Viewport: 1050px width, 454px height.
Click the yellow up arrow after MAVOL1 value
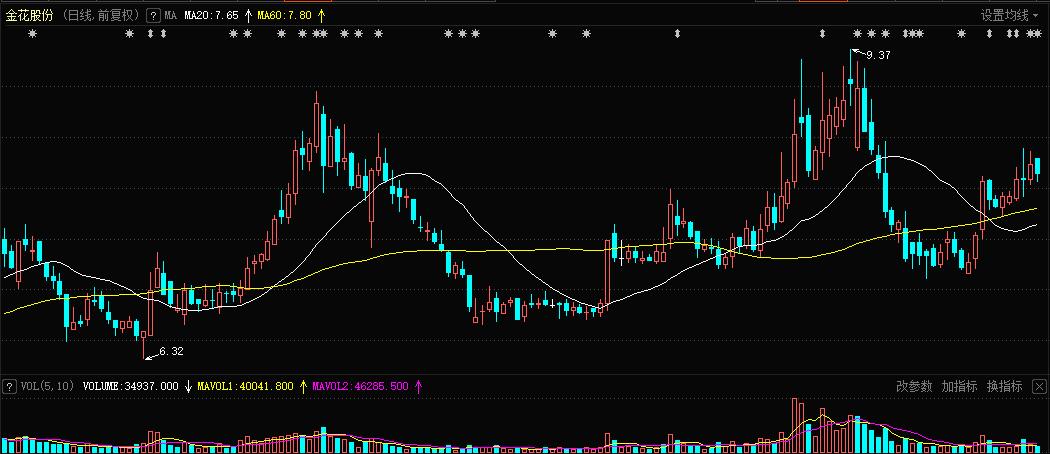pos(303,386)
